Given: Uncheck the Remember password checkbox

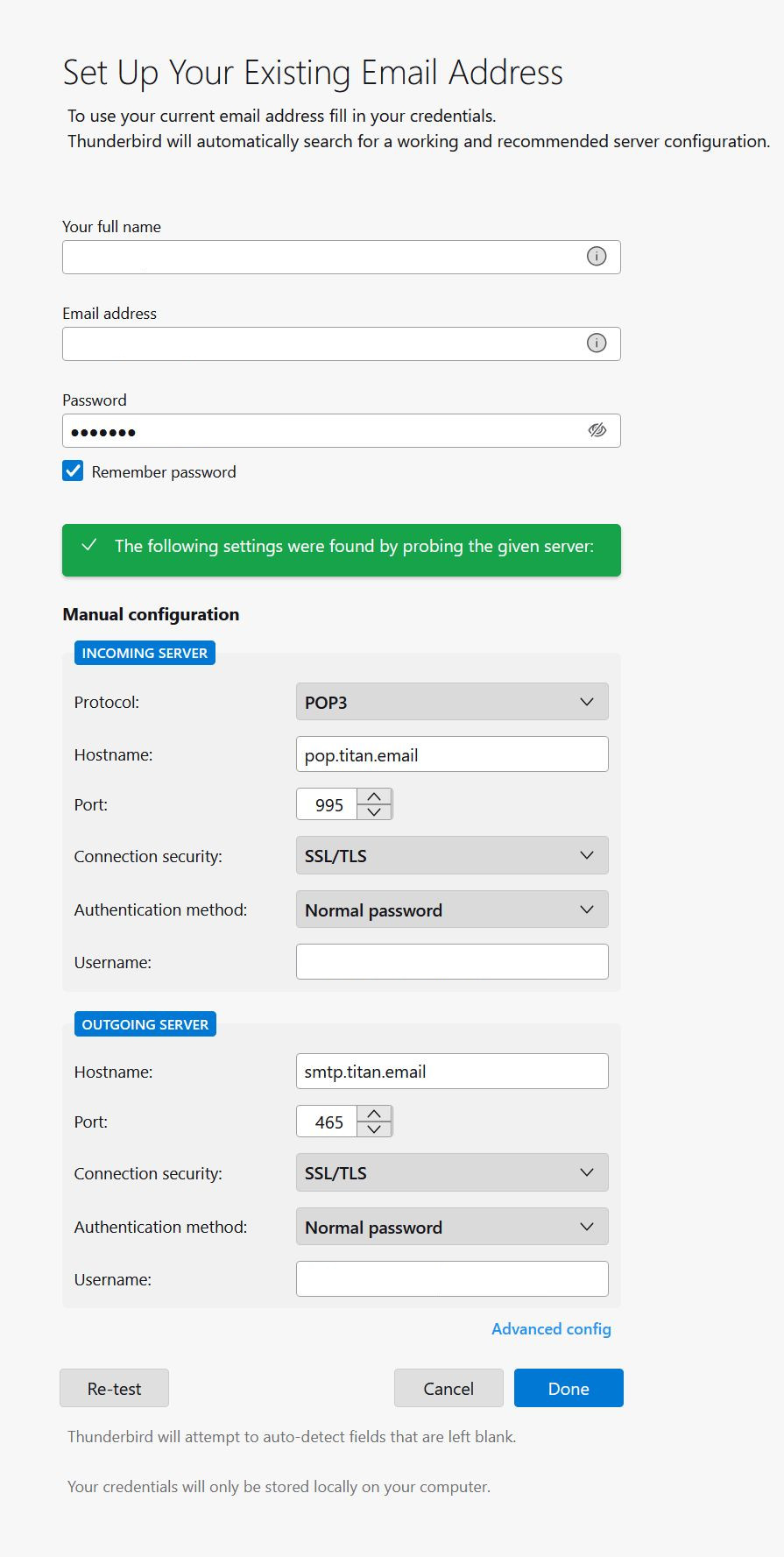Looking at the screenshot, I should (x=74, y=471).
